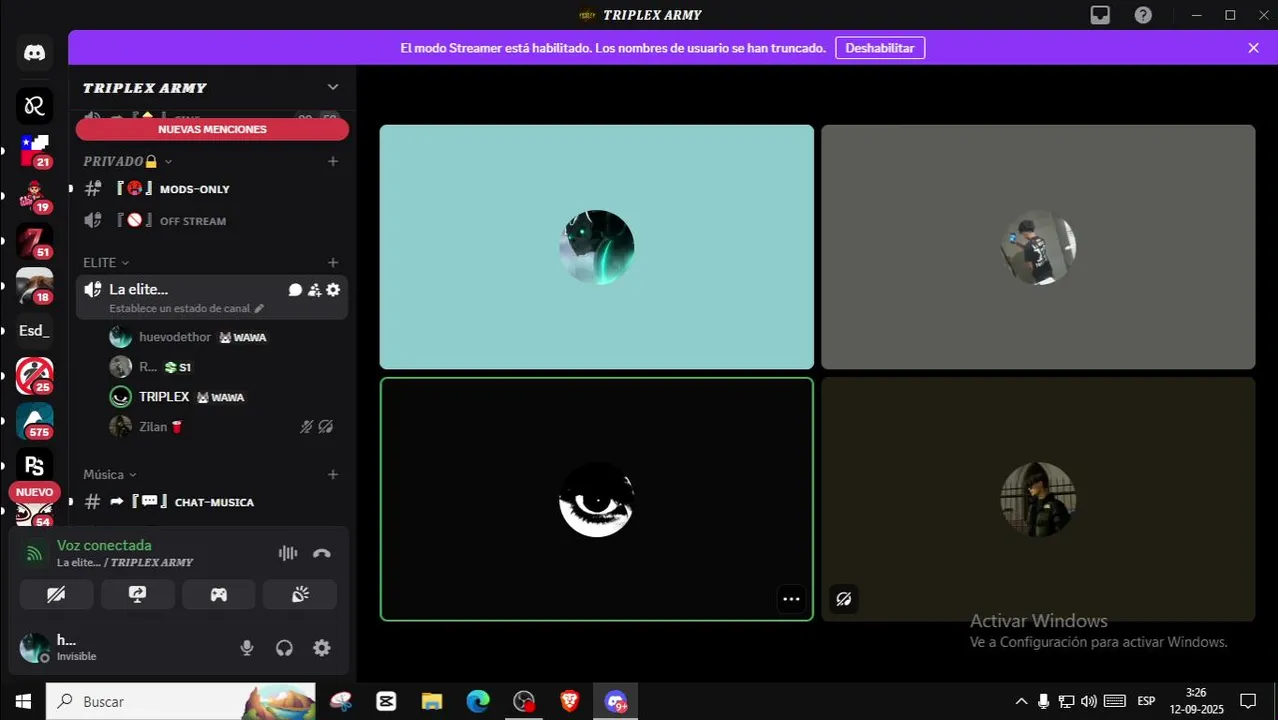Screen dimensions: 1278x720
Task: Create channel in PRIVADO category
Action: coord(333,161)
